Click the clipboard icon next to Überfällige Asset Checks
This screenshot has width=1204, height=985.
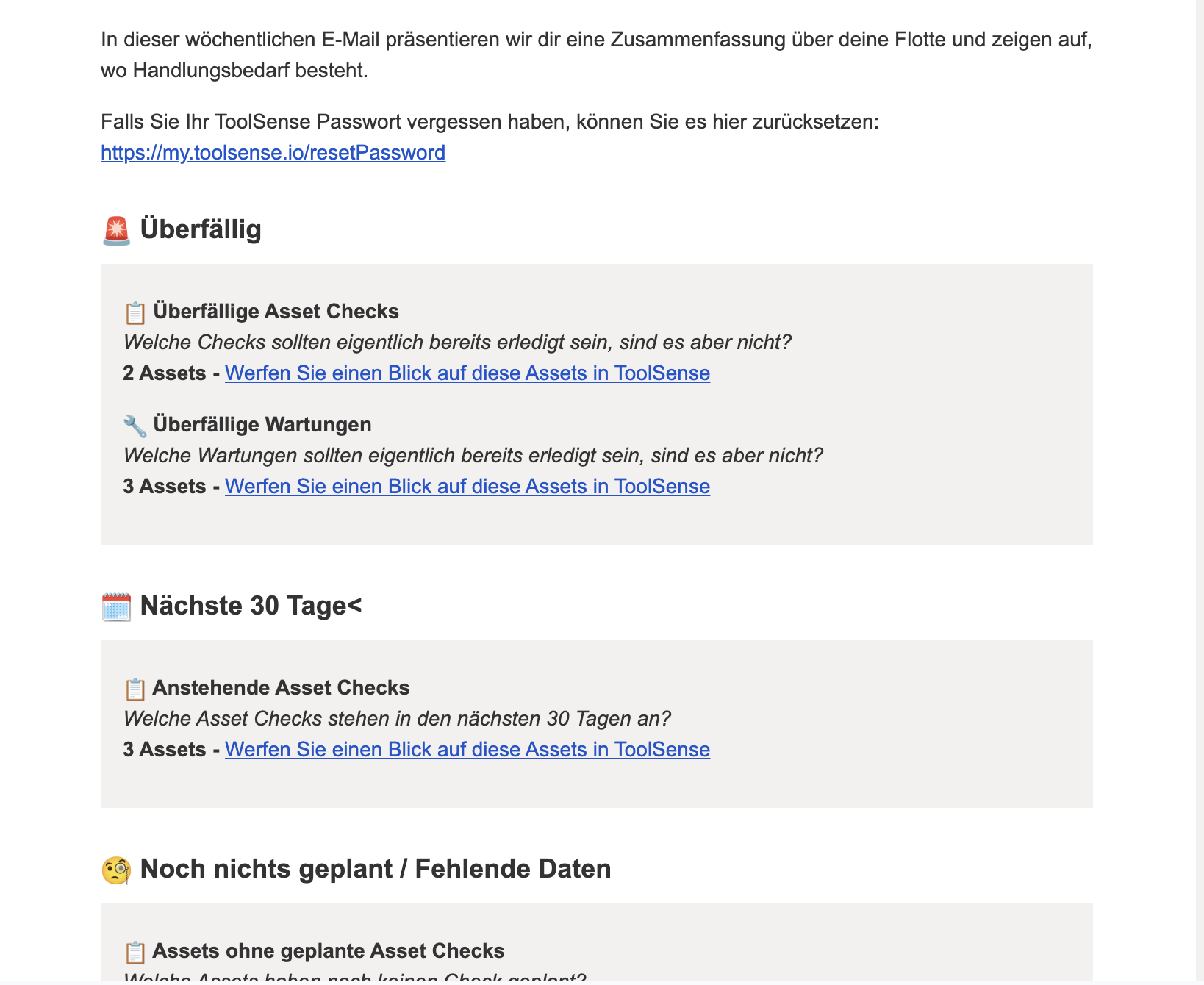point(135,312)
